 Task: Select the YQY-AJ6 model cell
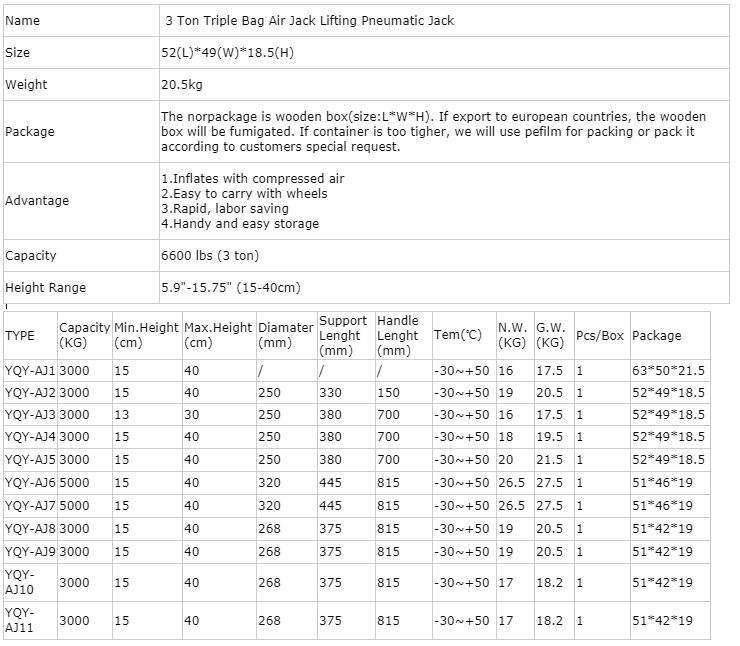pos(30,482)
